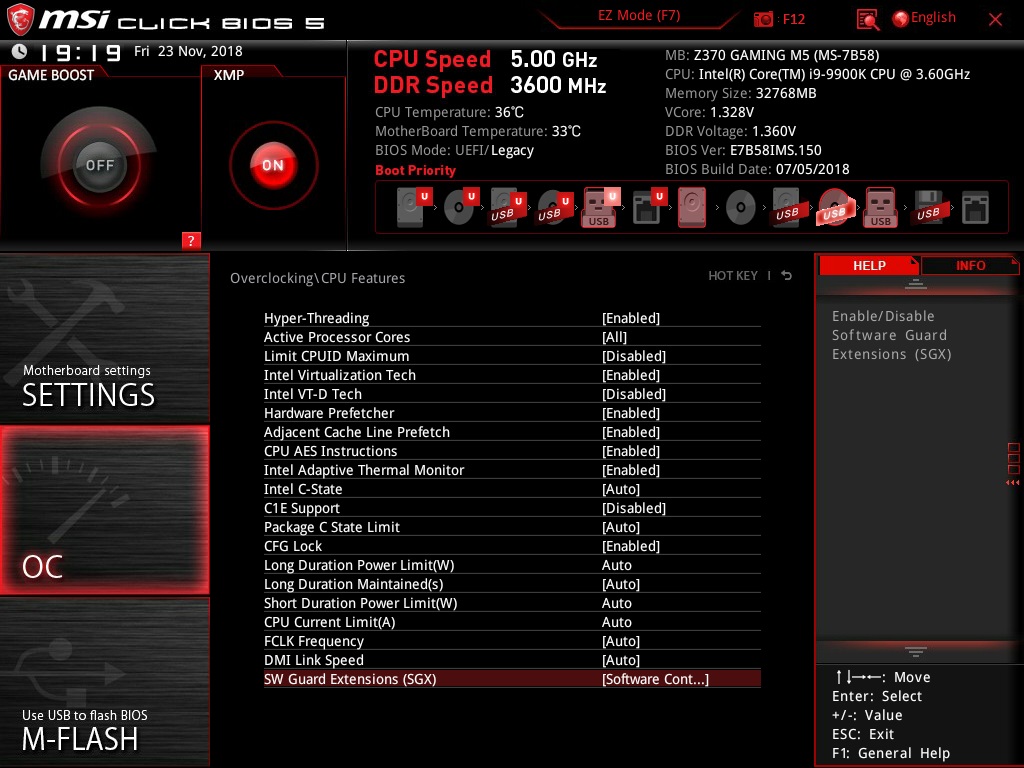This screenshot has width=1024, height=768.
Task: Change C1E Support [Disabled] value
Action: coord(634,508)
